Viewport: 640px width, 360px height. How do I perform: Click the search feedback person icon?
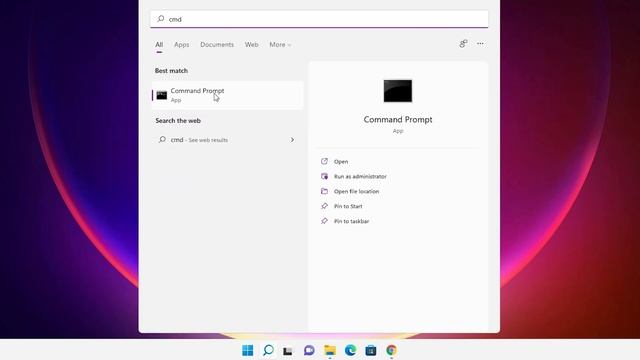click(463, 44)
